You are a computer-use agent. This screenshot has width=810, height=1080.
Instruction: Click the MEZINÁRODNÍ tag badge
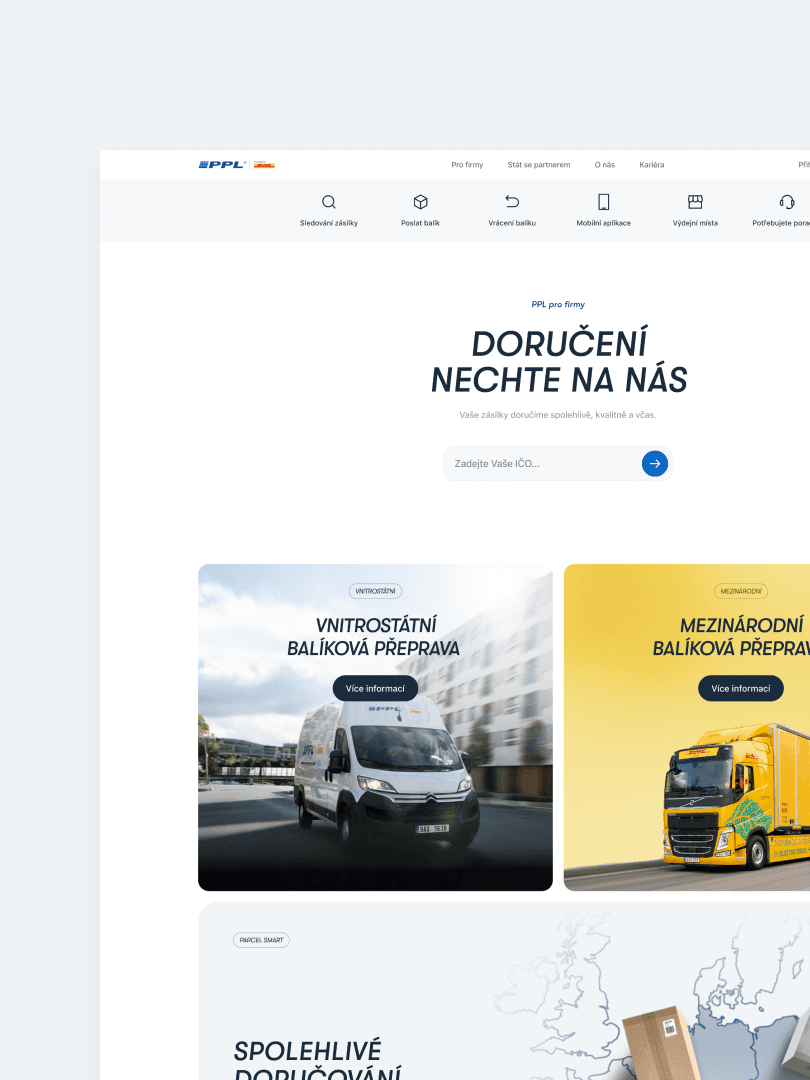click(x=741, y=591)
